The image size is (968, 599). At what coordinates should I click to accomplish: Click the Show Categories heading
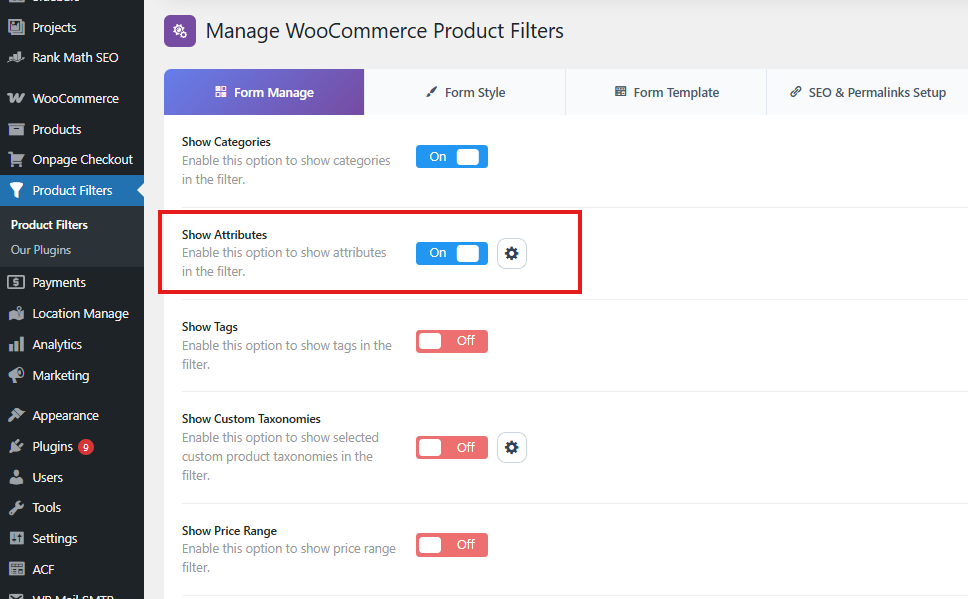(226, 141)
